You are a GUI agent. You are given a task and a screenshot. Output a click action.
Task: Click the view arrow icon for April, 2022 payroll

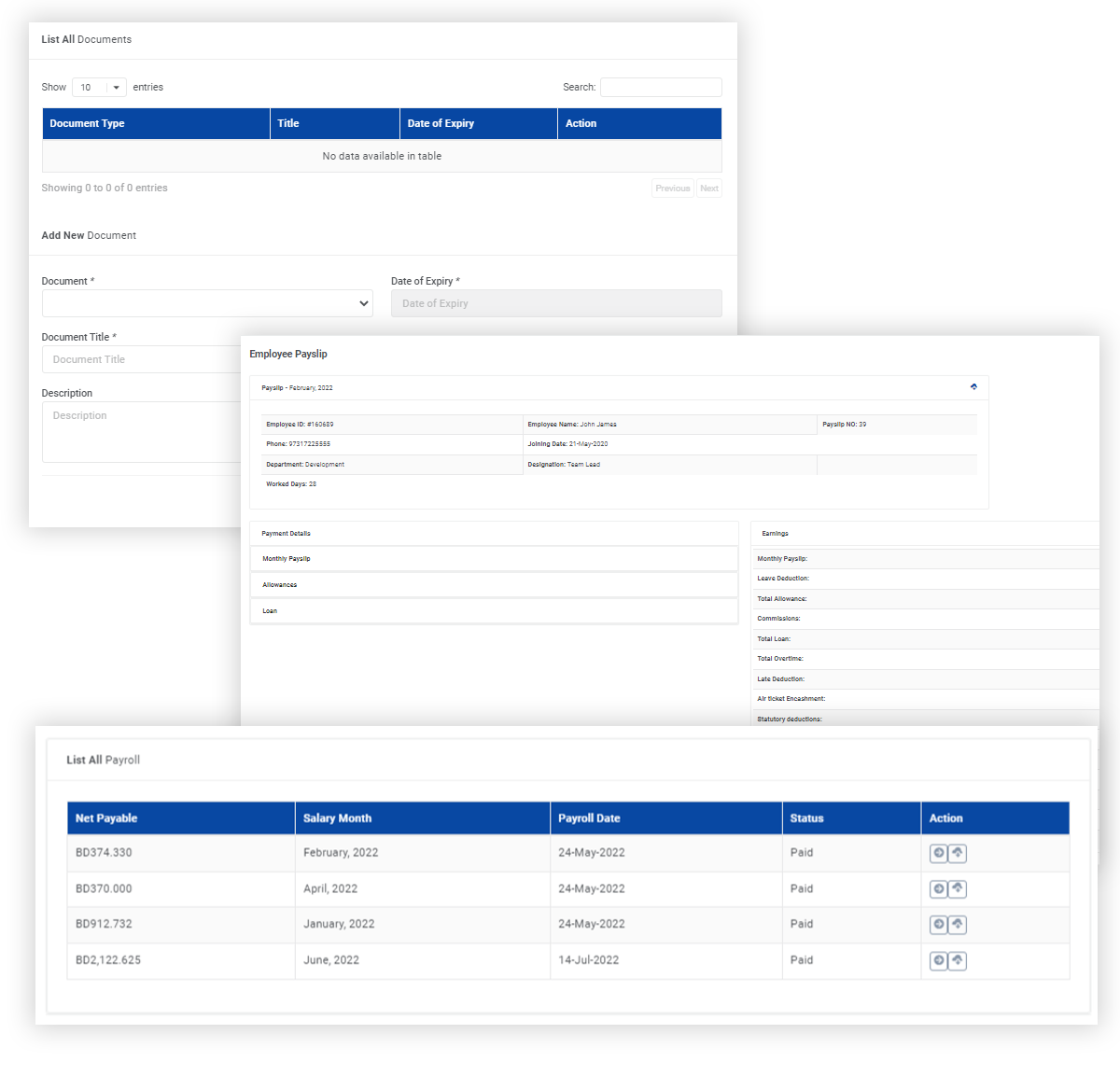(938, 889)
